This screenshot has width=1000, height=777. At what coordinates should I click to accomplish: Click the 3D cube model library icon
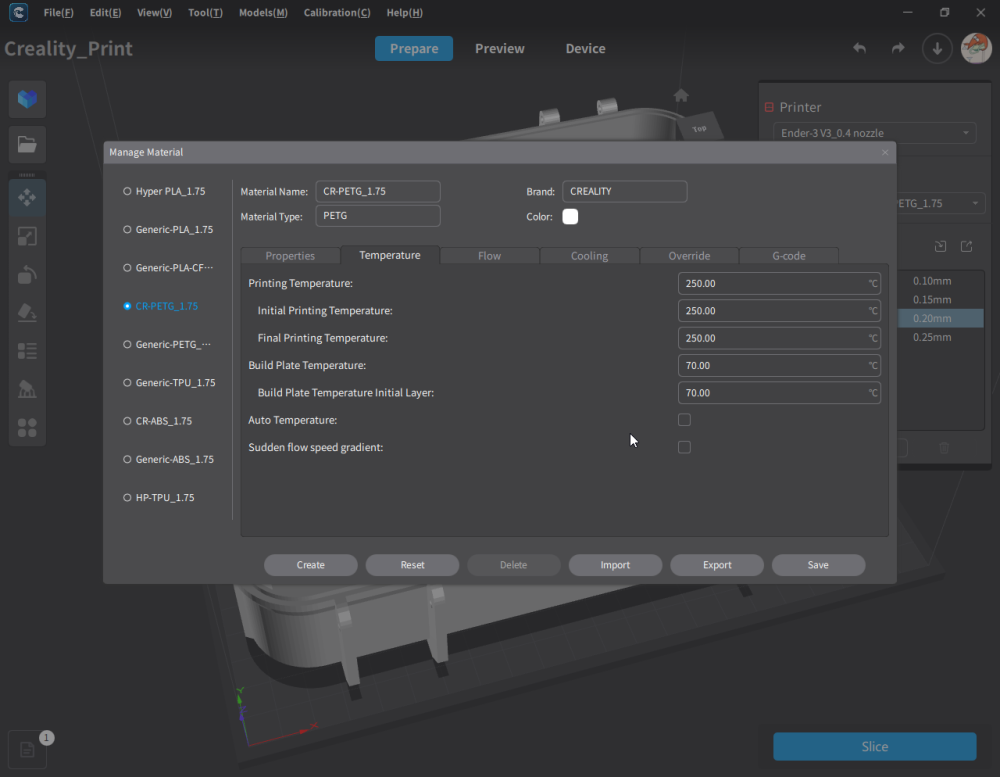point(27,99)
